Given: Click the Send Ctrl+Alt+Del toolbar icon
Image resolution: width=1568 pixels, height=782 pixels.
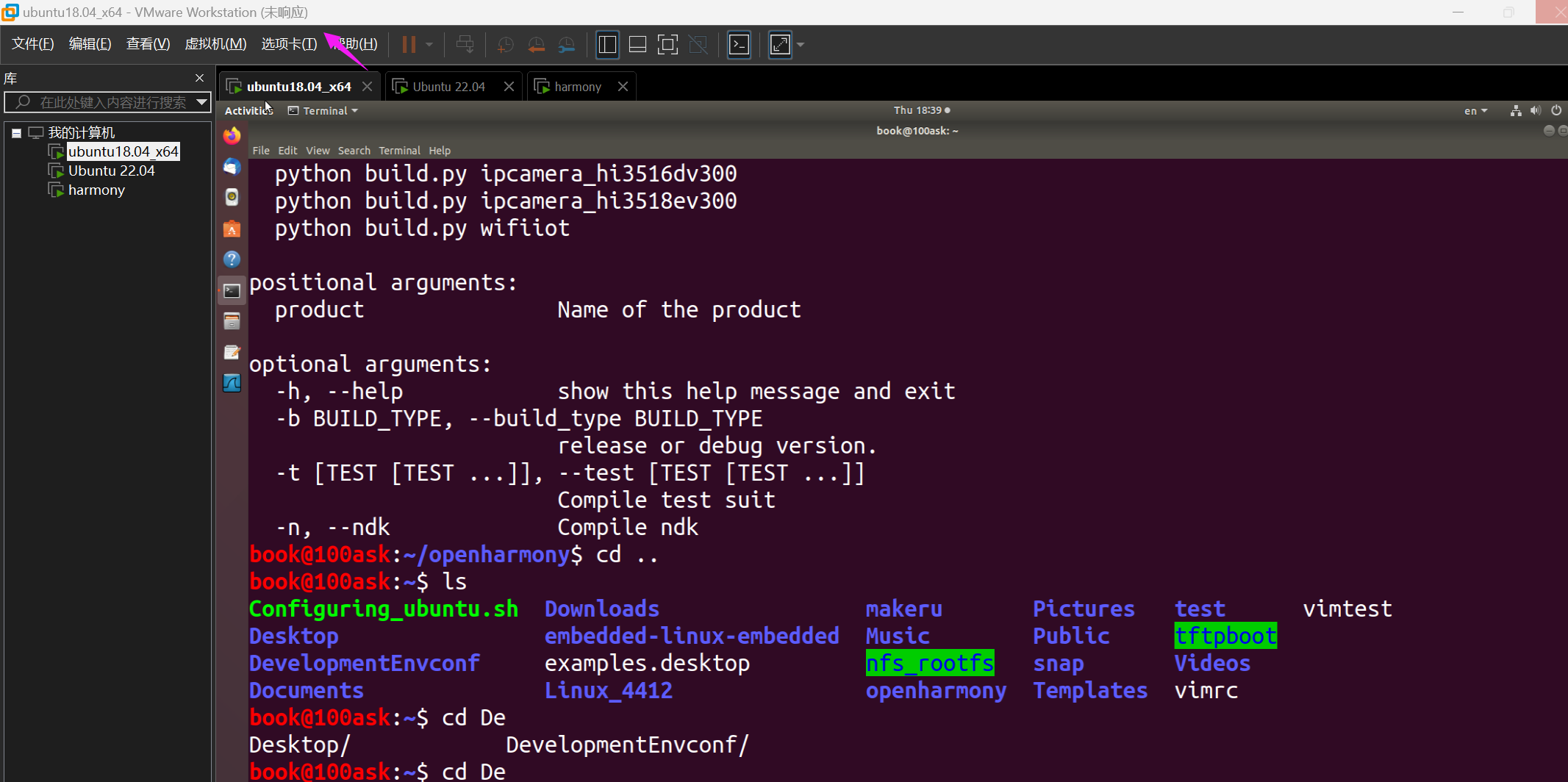Looking at the screenshot, I should pyautogui.click(x=465, y=45).
